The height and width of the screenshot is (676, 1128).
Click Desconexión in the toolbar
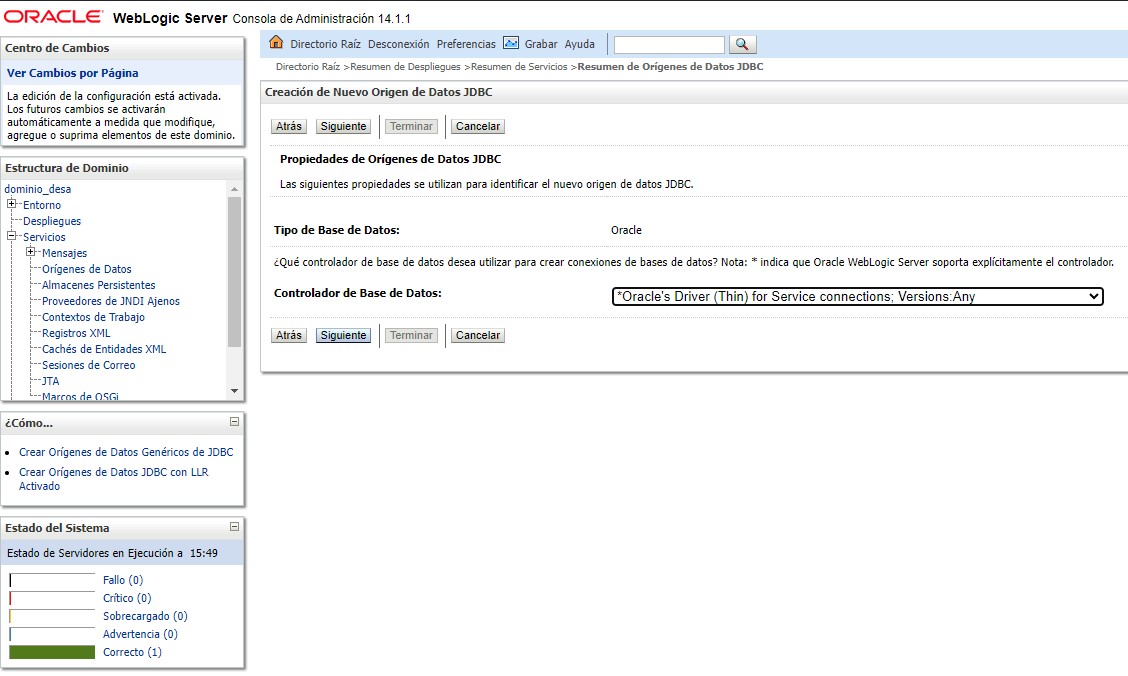[x=399, y=44]
